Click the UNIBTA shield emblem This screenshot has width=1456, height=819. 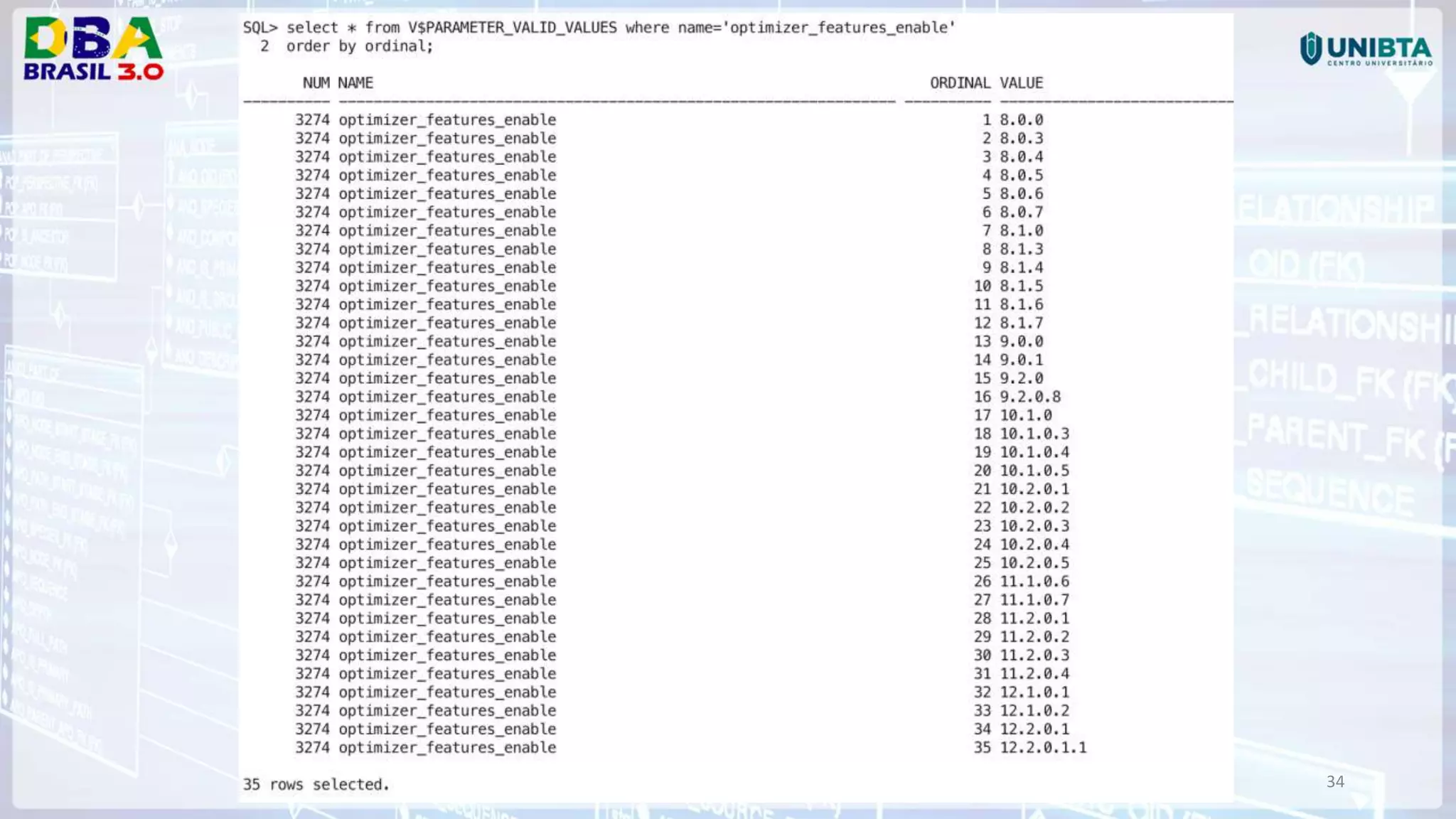[1310, 48]
